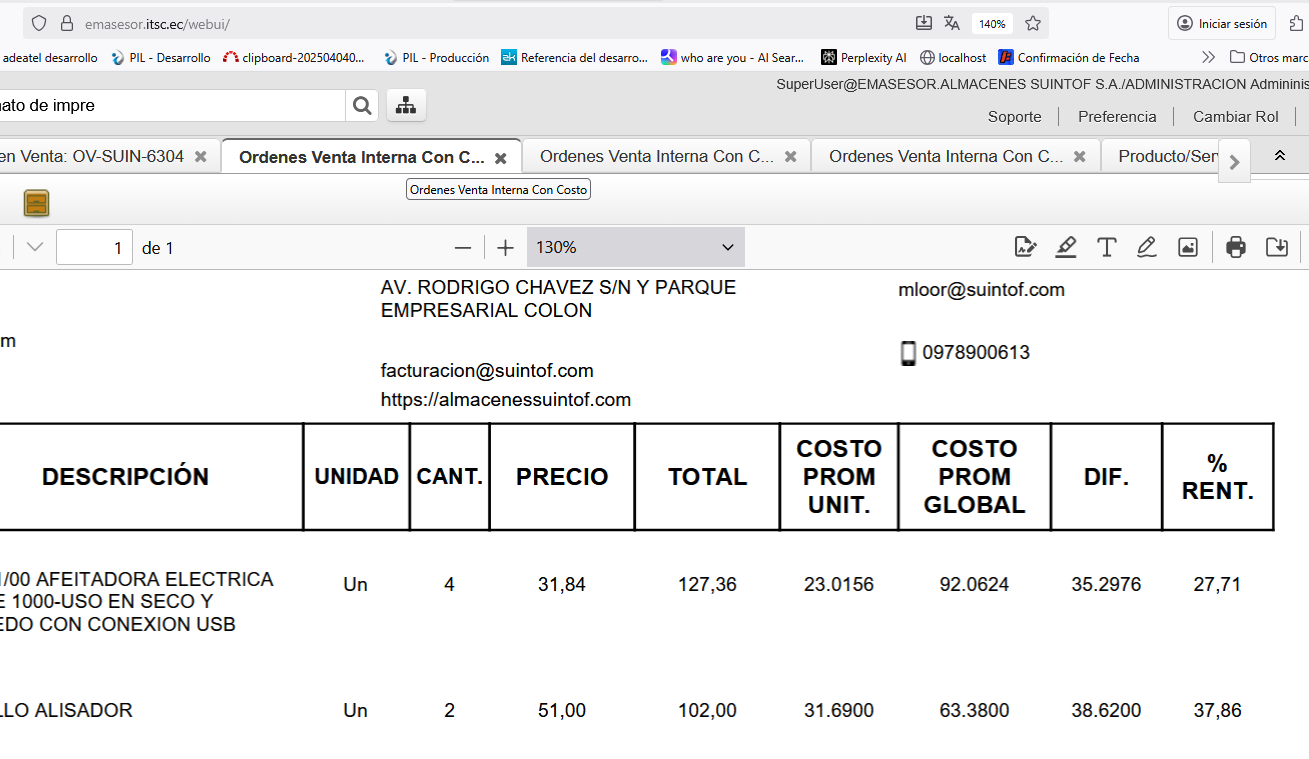Click the magnifier search icon

tap(361, 105)
